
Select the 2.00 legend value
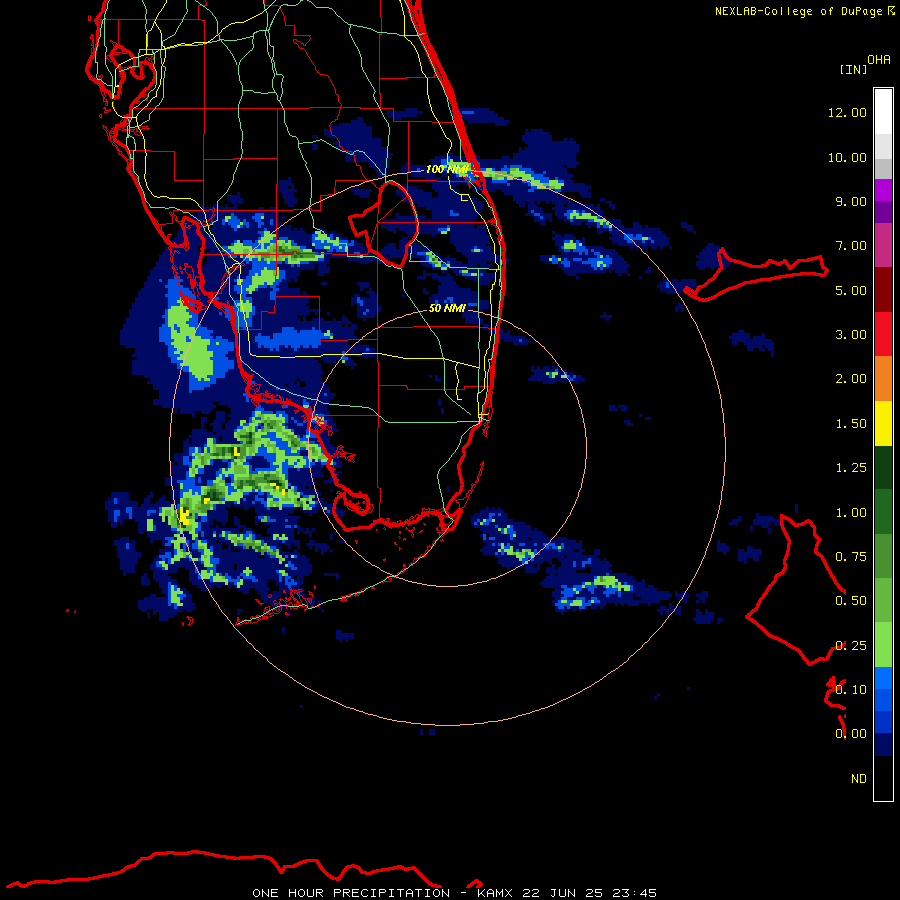pyautogui.click(x=851, y=379)
